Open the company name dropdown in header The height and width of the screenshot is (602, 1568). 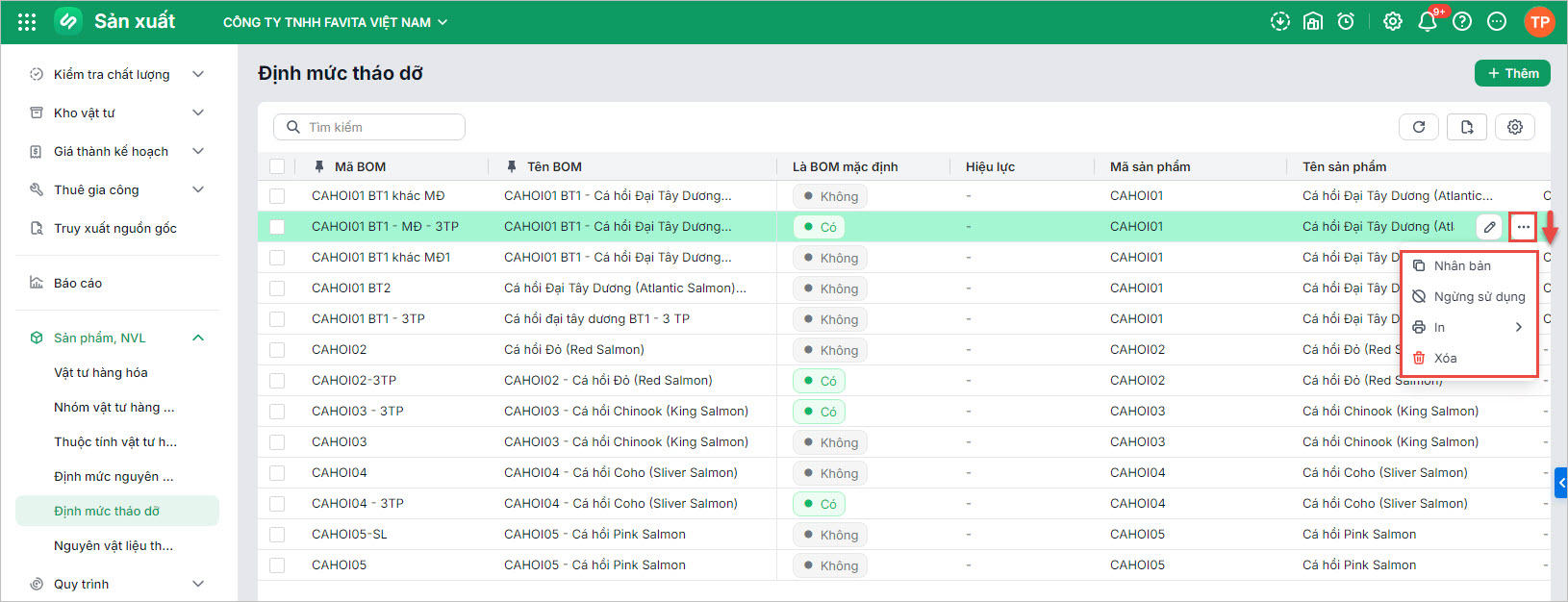point(335,22)
